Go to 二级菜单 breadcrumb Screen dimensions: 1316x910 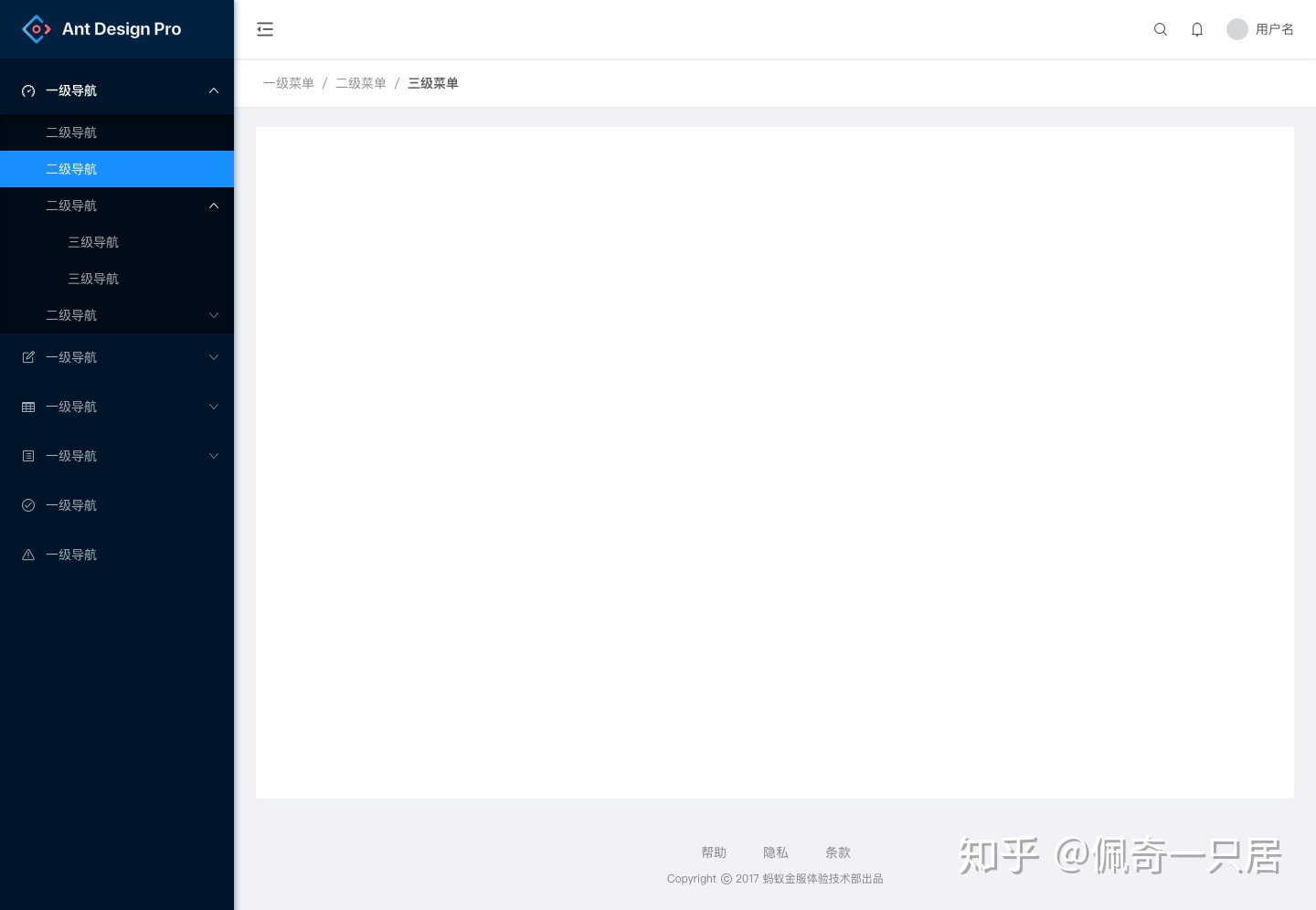click(x=361, y=83)
